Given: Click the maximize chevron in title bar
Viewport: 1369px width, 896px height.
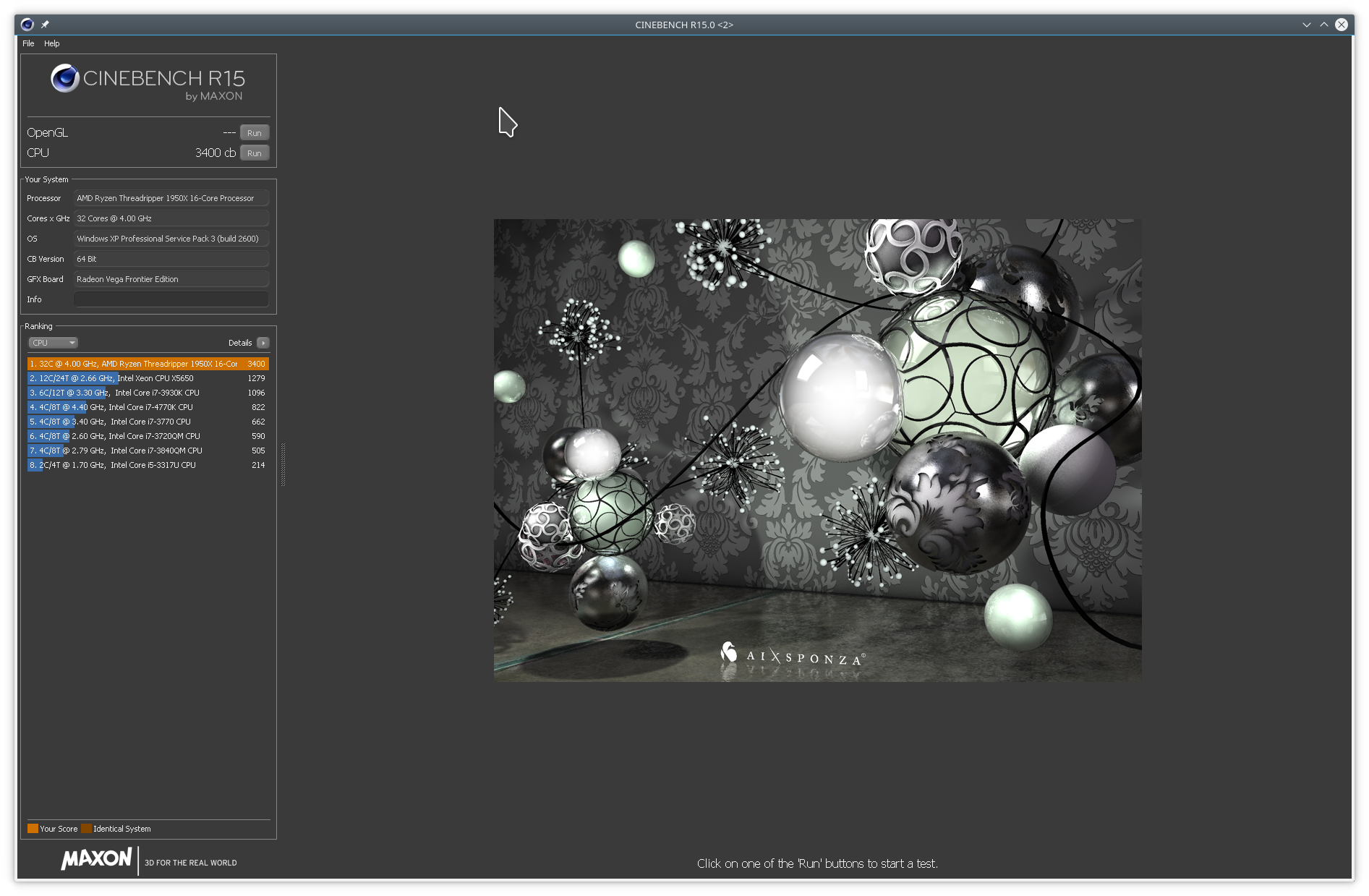Looking at the screenshot, I should 1323,25.
